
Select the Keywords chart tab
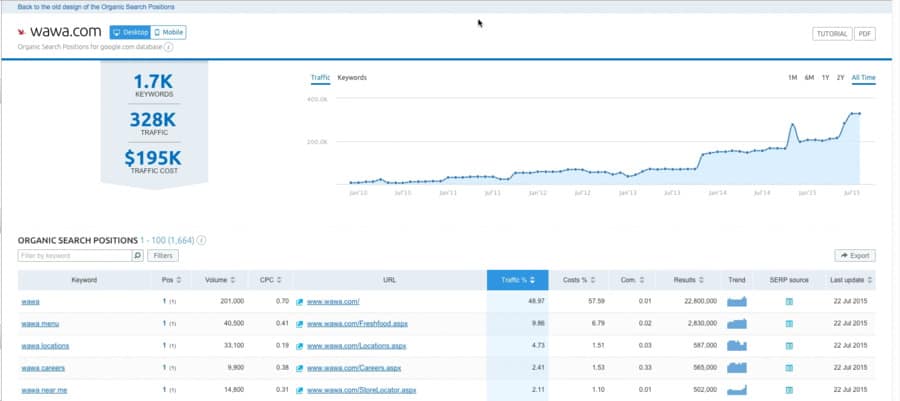pos(352,77)
